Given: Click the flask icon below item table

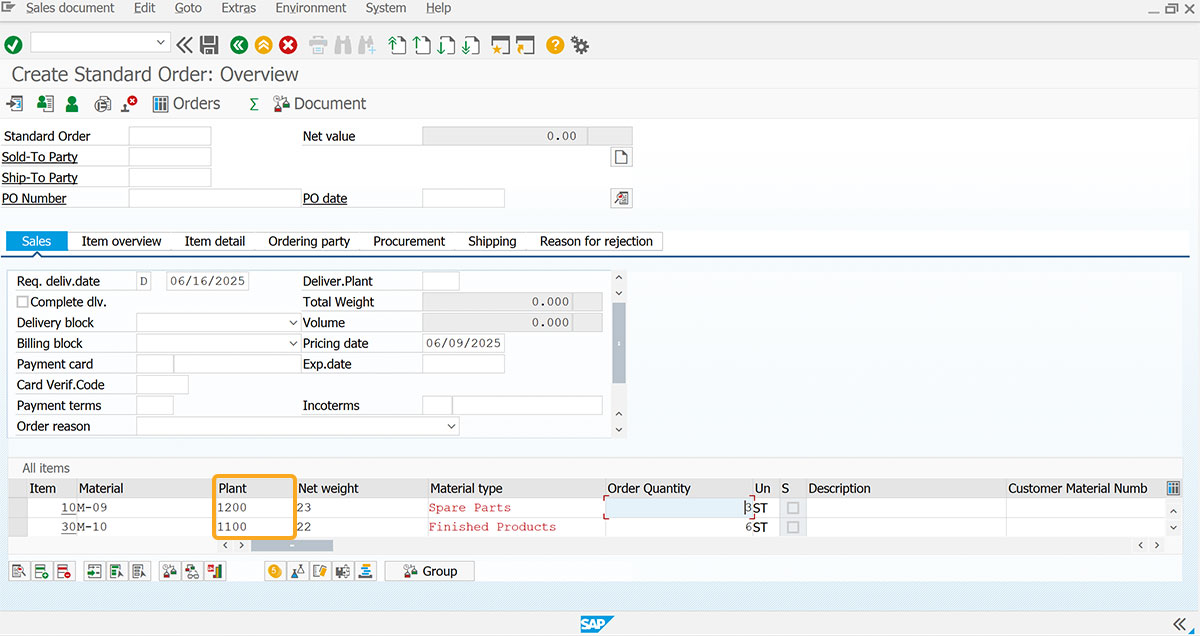Looking at the screenshot, I should coord(297,571).
